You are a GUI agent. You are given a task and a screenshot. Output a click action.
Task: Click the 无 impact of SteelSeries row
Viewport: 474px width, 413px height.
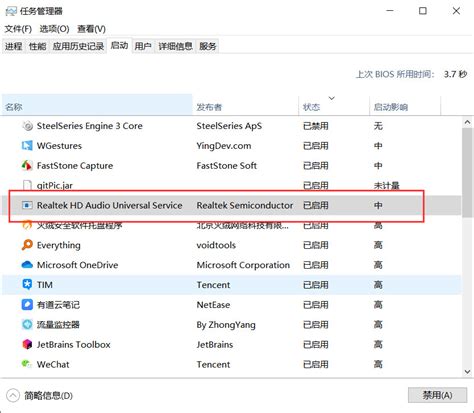pos(378,126)
